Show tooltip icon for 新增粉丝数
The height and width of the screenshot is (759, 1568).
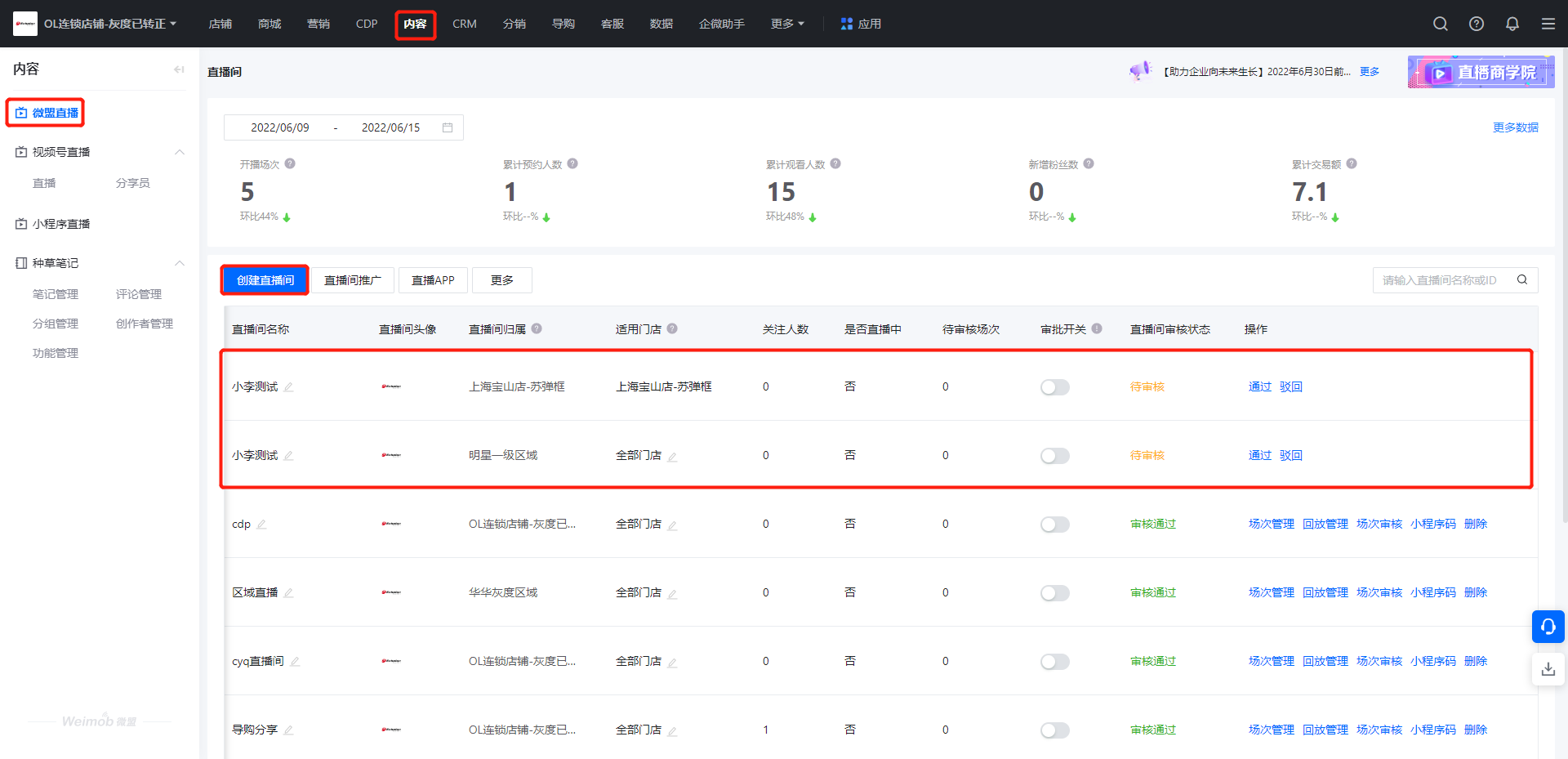pyautogui.click(x=1089, y=163)
